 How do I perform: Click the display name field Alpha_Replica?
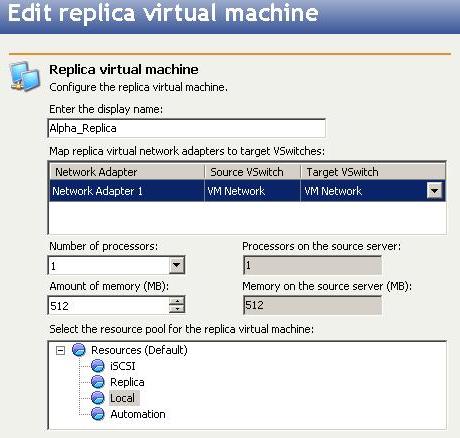tap(187, 128)
